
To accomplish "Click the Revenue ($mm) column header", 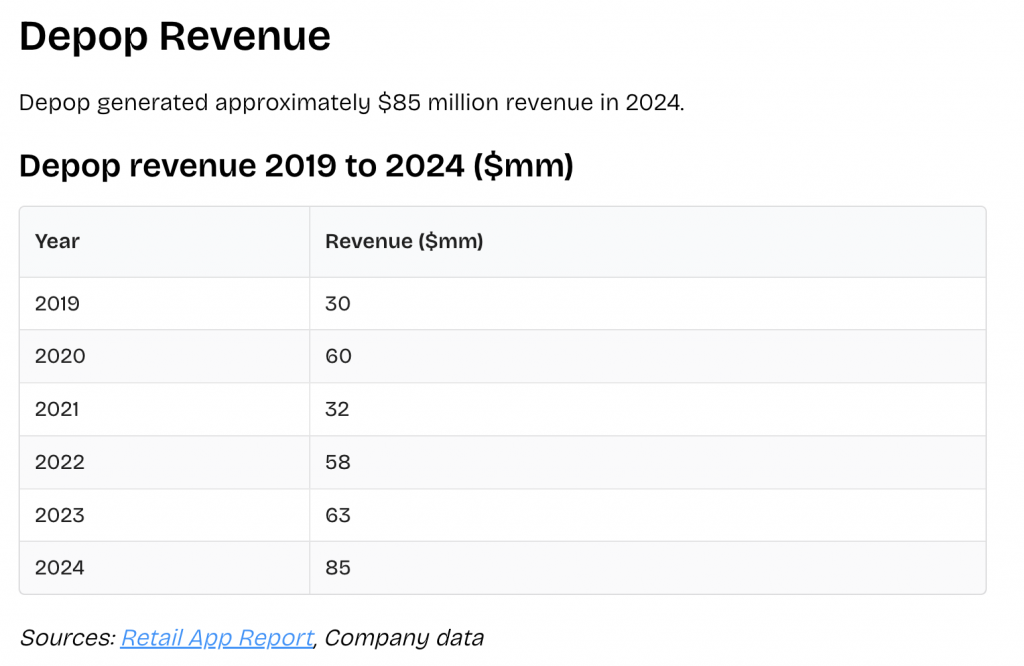I will [403, 241].
